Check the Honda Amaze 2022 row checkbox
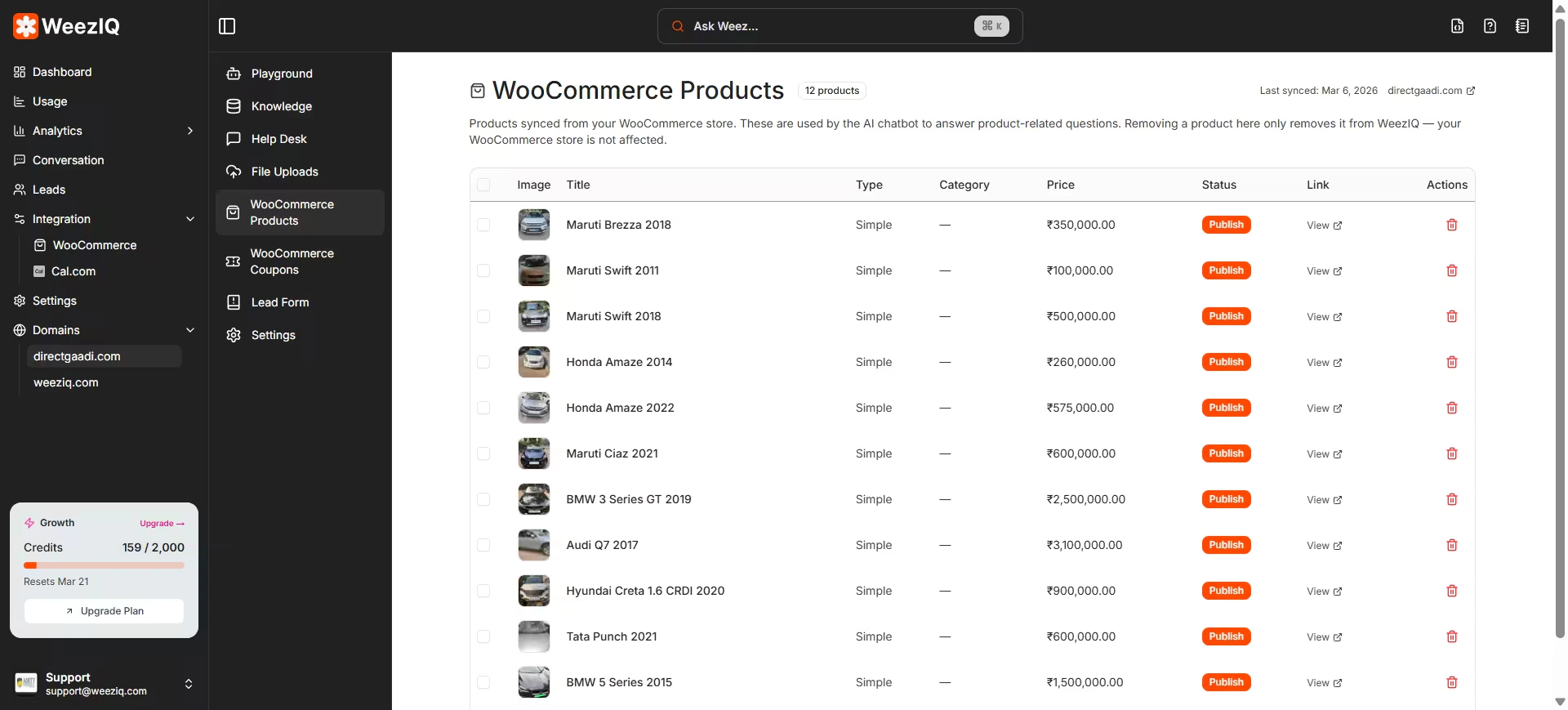The image size is (1568, 710). tap(483, 408)
